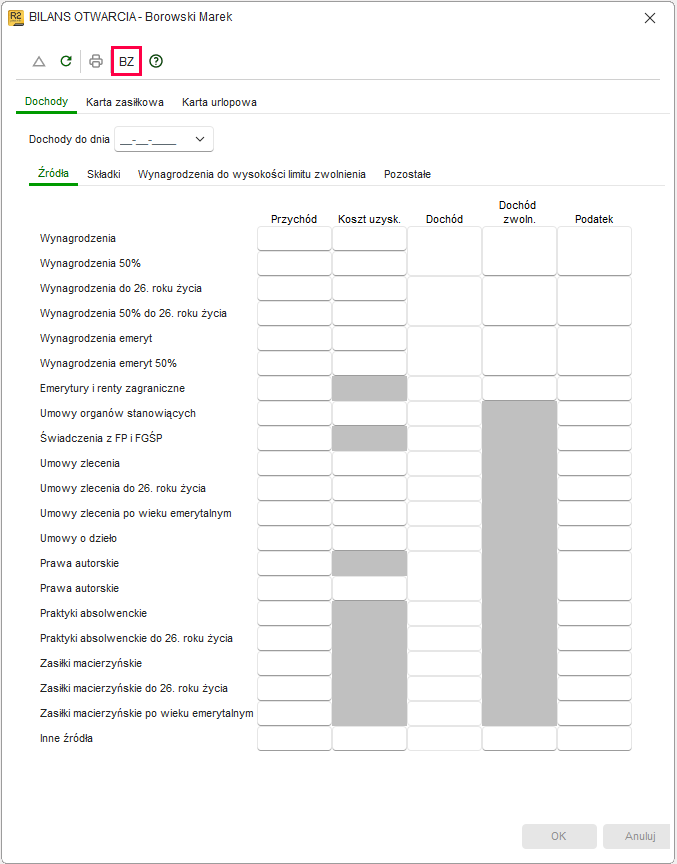The height and width of the screenshot is (864, 677).
Task: Expand the Dochody do dnia date dropdown
Action: click(x=200, y=139)
